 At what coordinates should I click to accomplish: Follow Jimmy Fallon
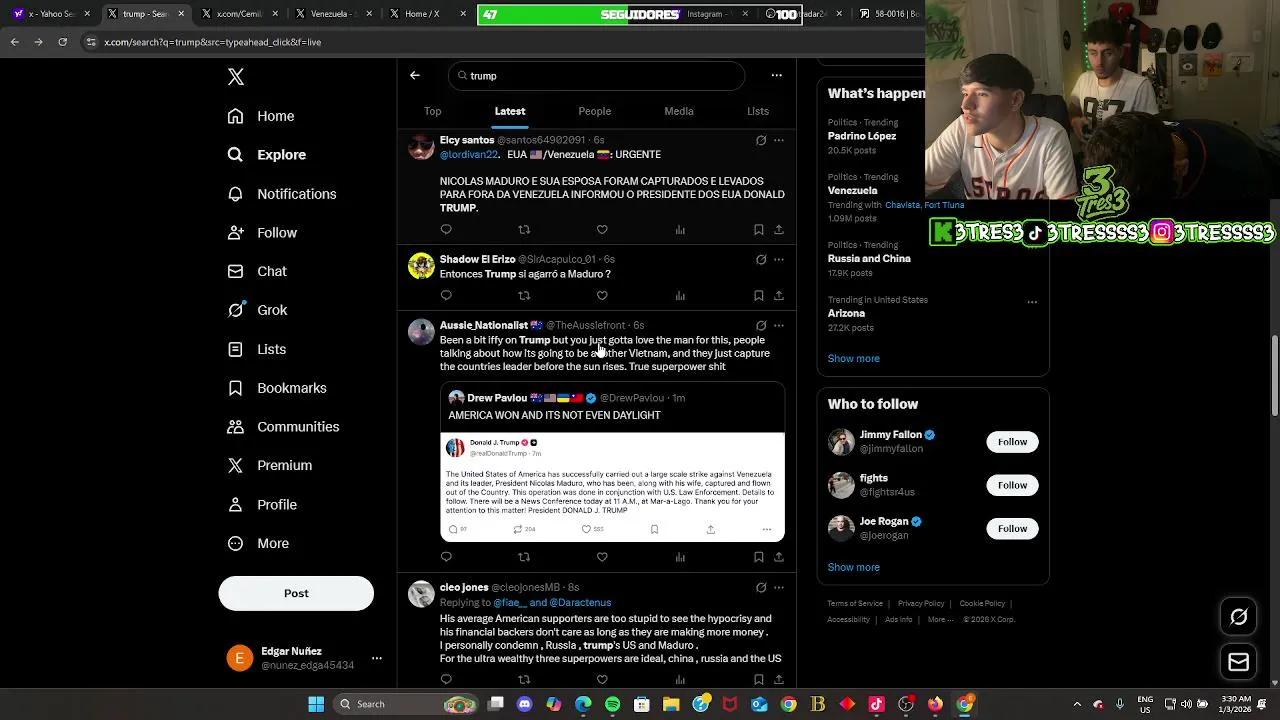(x=1012, y=442)
